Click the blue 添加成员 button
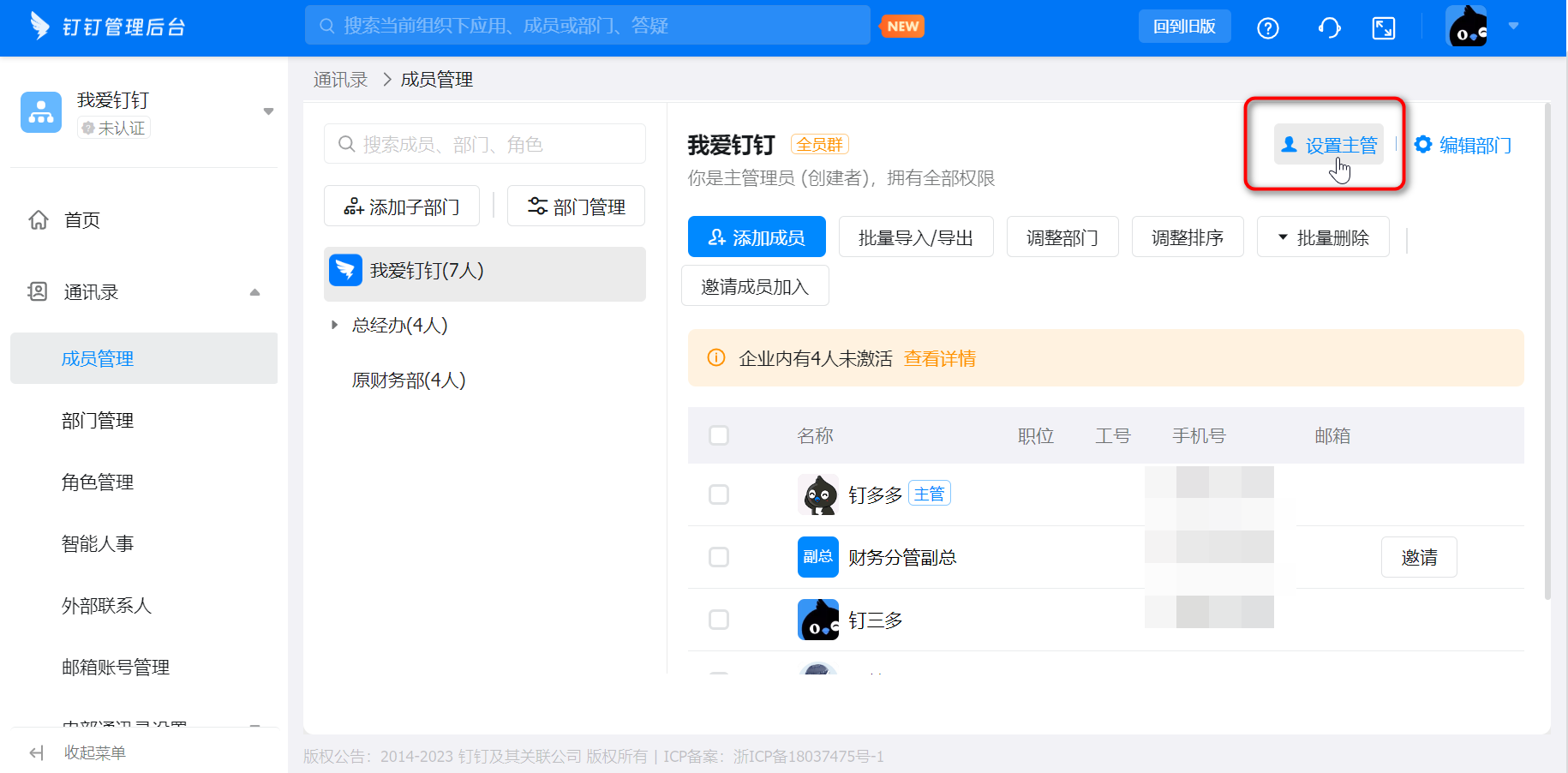This screenshot has height=773, width=1568. 757,237
